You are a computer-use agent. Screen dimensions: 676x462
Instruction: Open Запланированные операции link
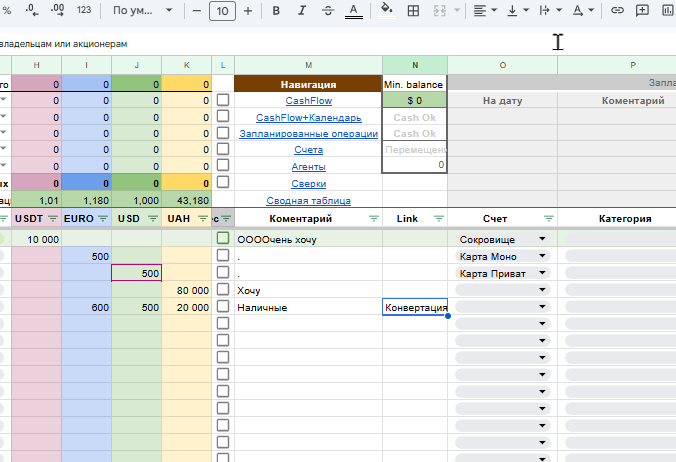point(309,134)
